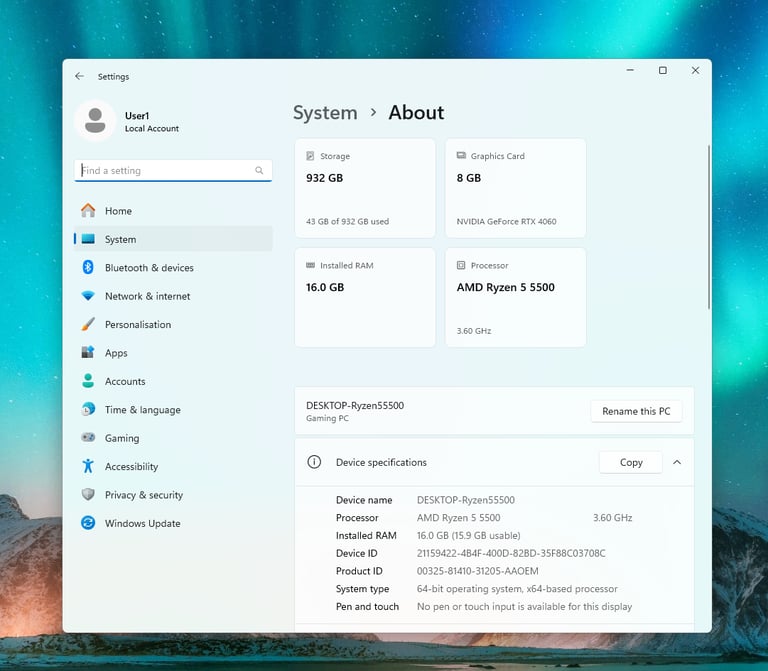
Task: Click 43 GB of 932 GB used
Action: click(x=348, y=221)
